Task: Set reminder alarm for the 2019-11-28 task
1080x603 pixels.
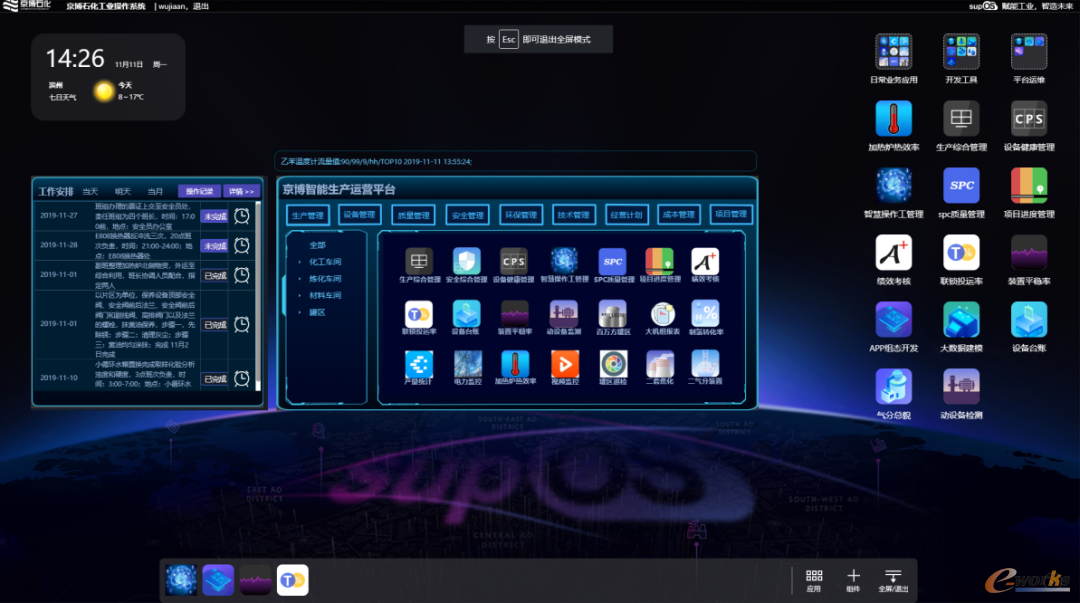Action: pos(242,245)
